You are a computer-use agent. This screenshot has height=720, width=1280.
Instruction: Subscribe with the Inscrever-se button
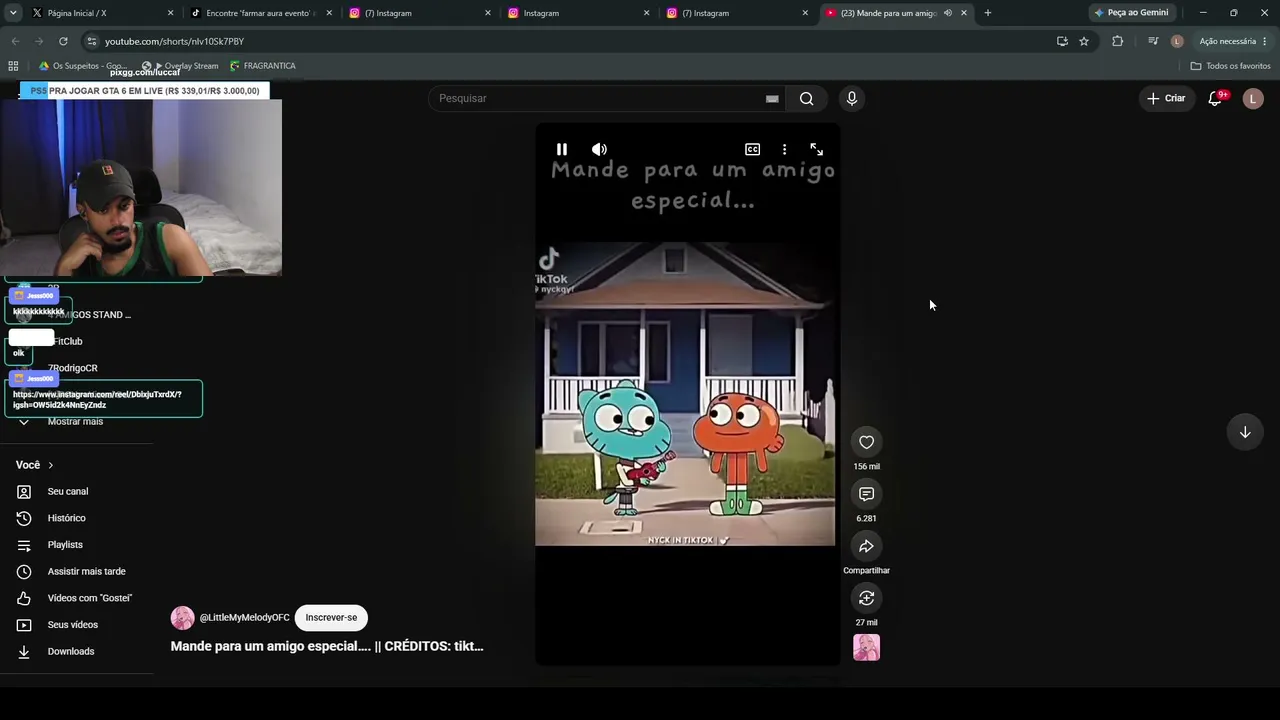[x=331, y=618]
